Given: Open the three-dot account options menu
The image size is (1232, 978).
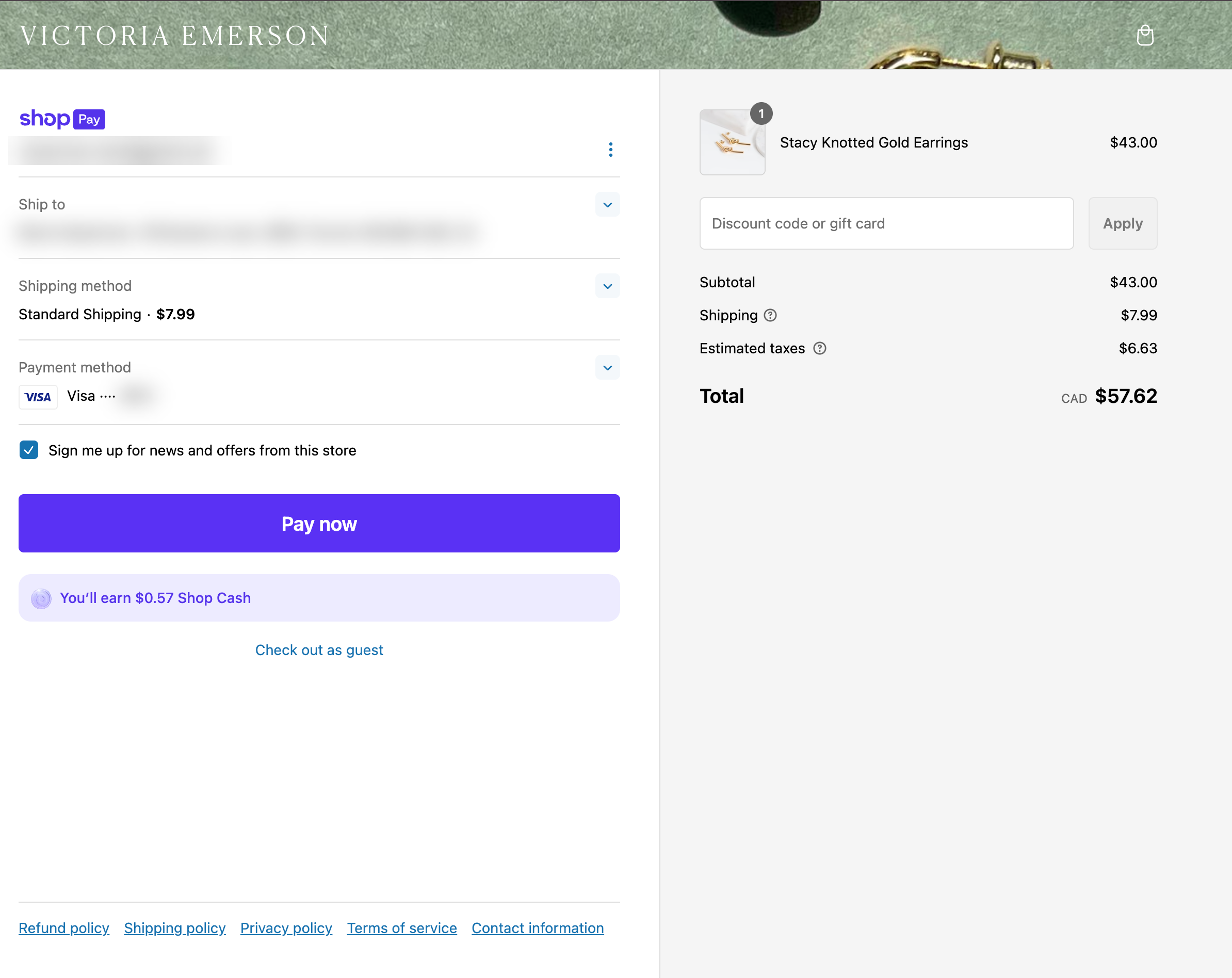Looking at the screenshot, I should (x=610, y=150).
